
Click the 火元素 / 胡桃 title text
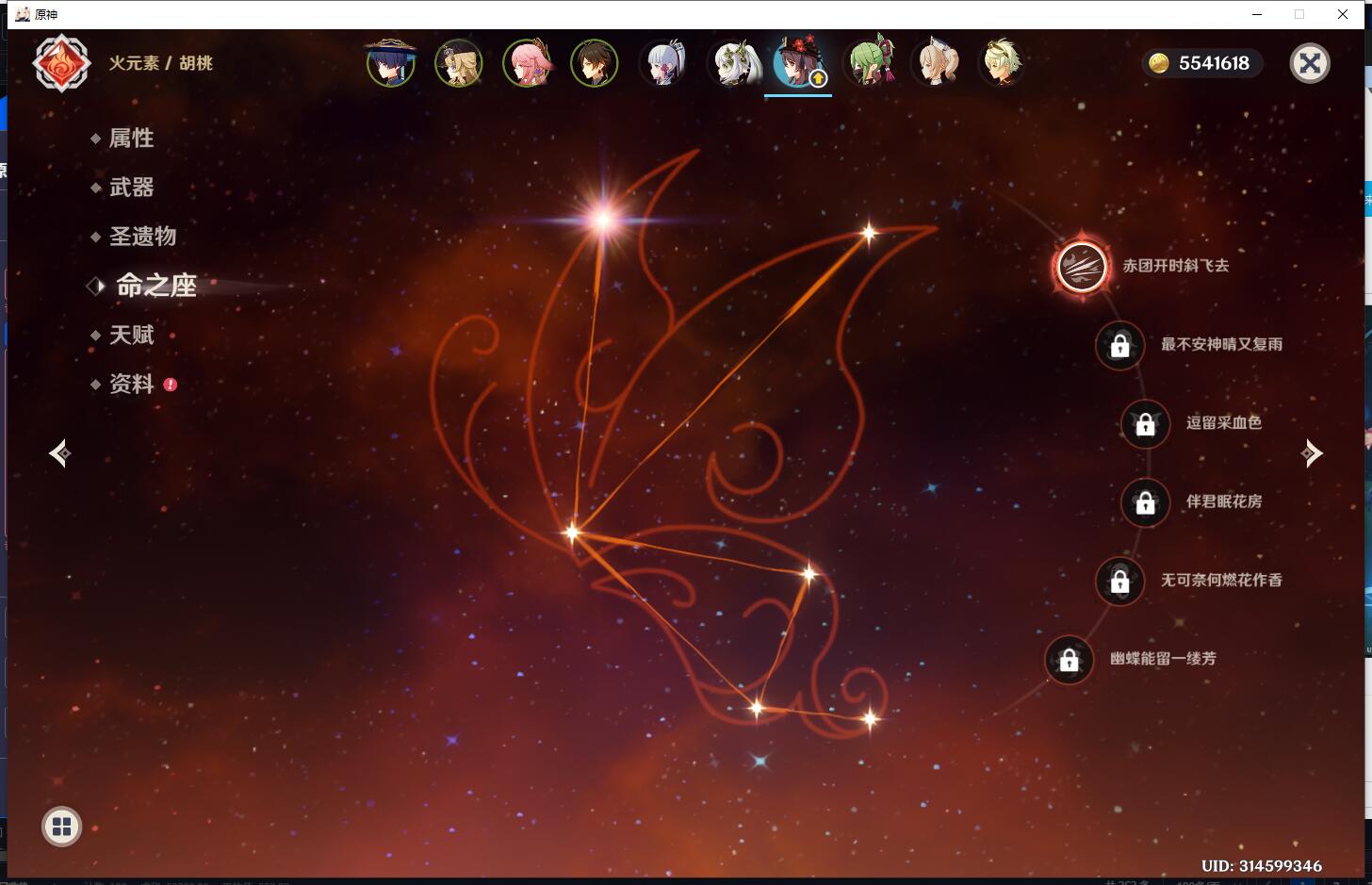(x=161, y=63)
